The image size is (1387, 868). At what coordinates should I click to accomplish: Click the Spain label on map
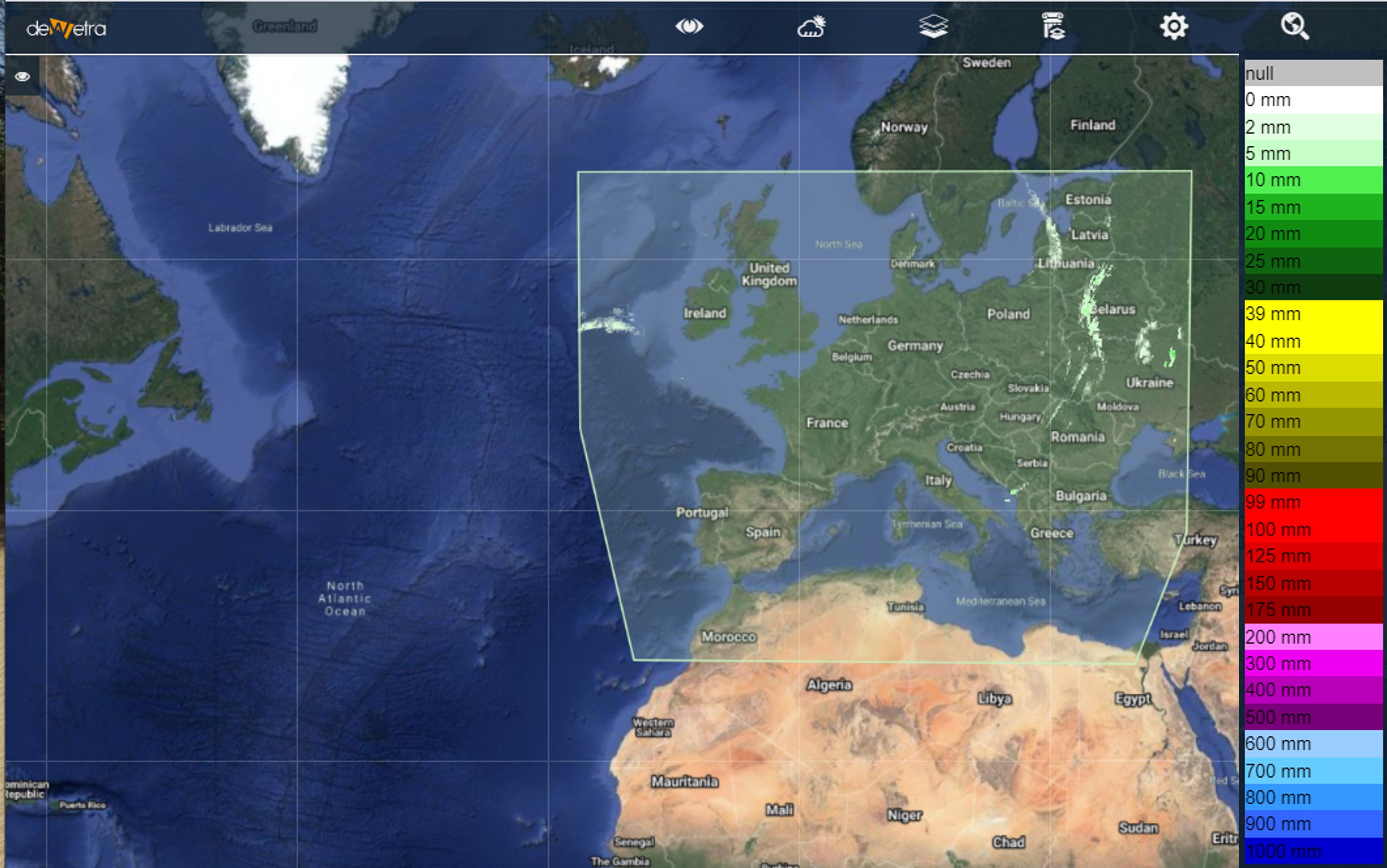[x=763, y=532]
